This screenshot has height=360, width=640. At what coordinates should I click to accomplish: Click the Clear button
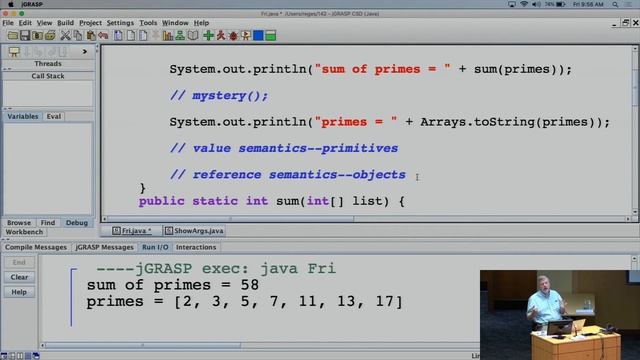click(x=19, y=277)
